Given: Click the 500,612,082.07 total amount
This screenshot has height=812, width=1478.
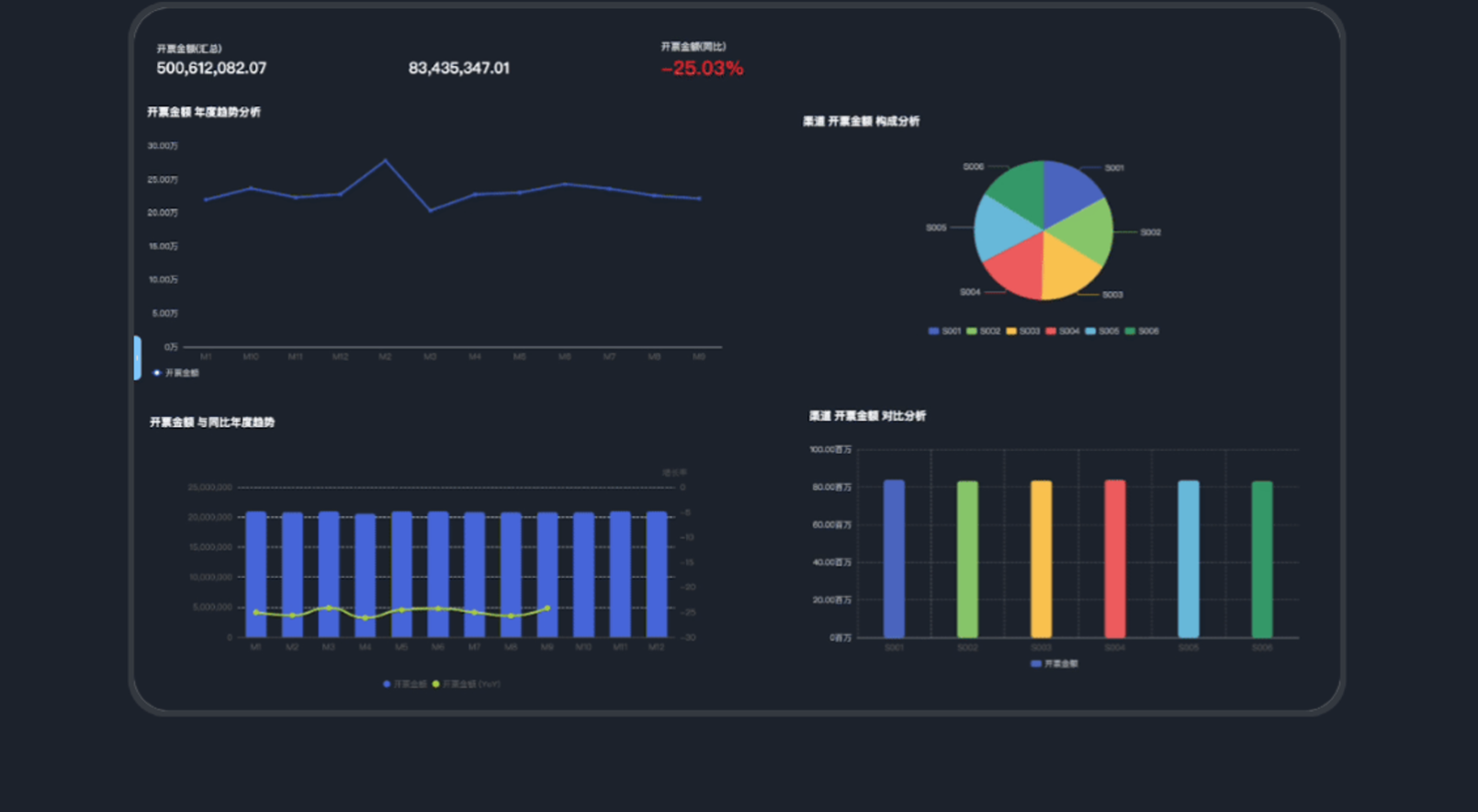Looking at the screenshot, I should click(211, 69).
